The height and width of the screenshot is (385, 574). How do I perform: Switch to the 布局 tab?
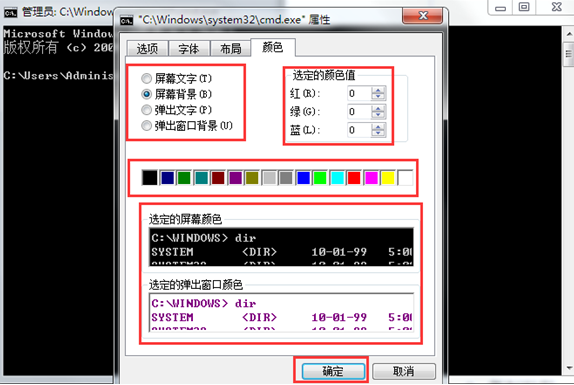click(x=231, y=48)
